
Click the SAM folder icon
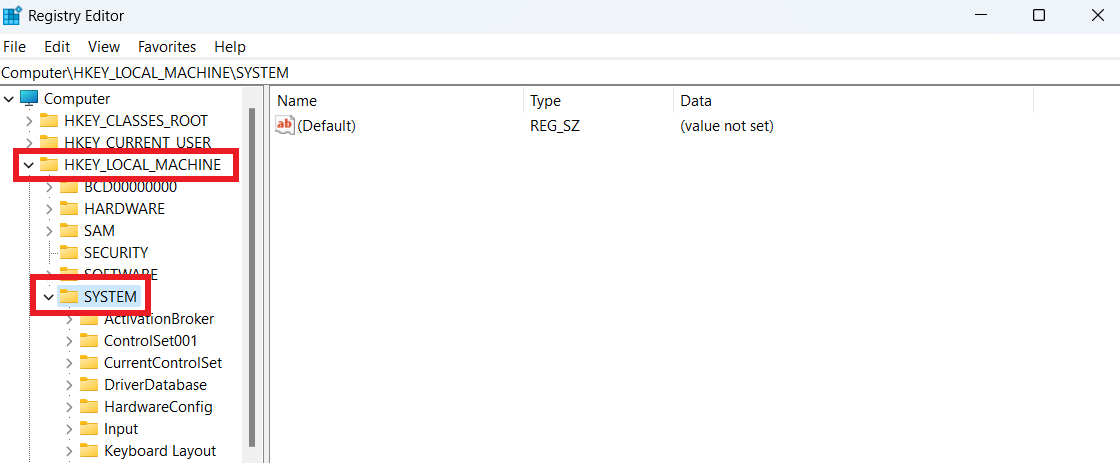[x=69, y=231]
